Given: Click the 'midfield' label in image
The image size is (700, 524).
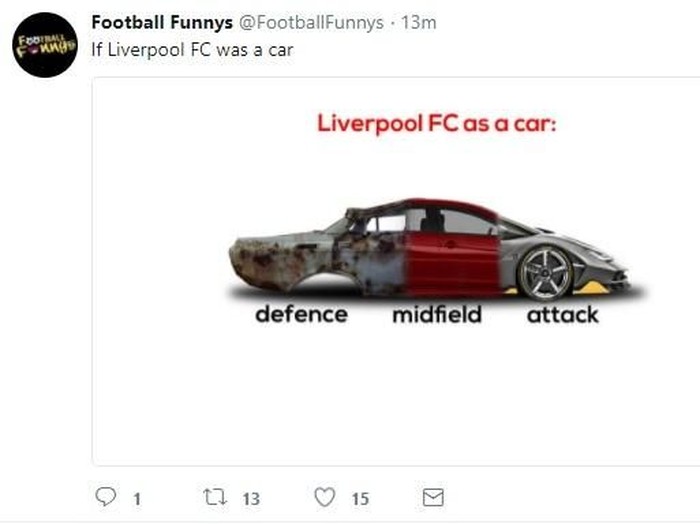Looking at the screenshot, I should coord(437,314).
